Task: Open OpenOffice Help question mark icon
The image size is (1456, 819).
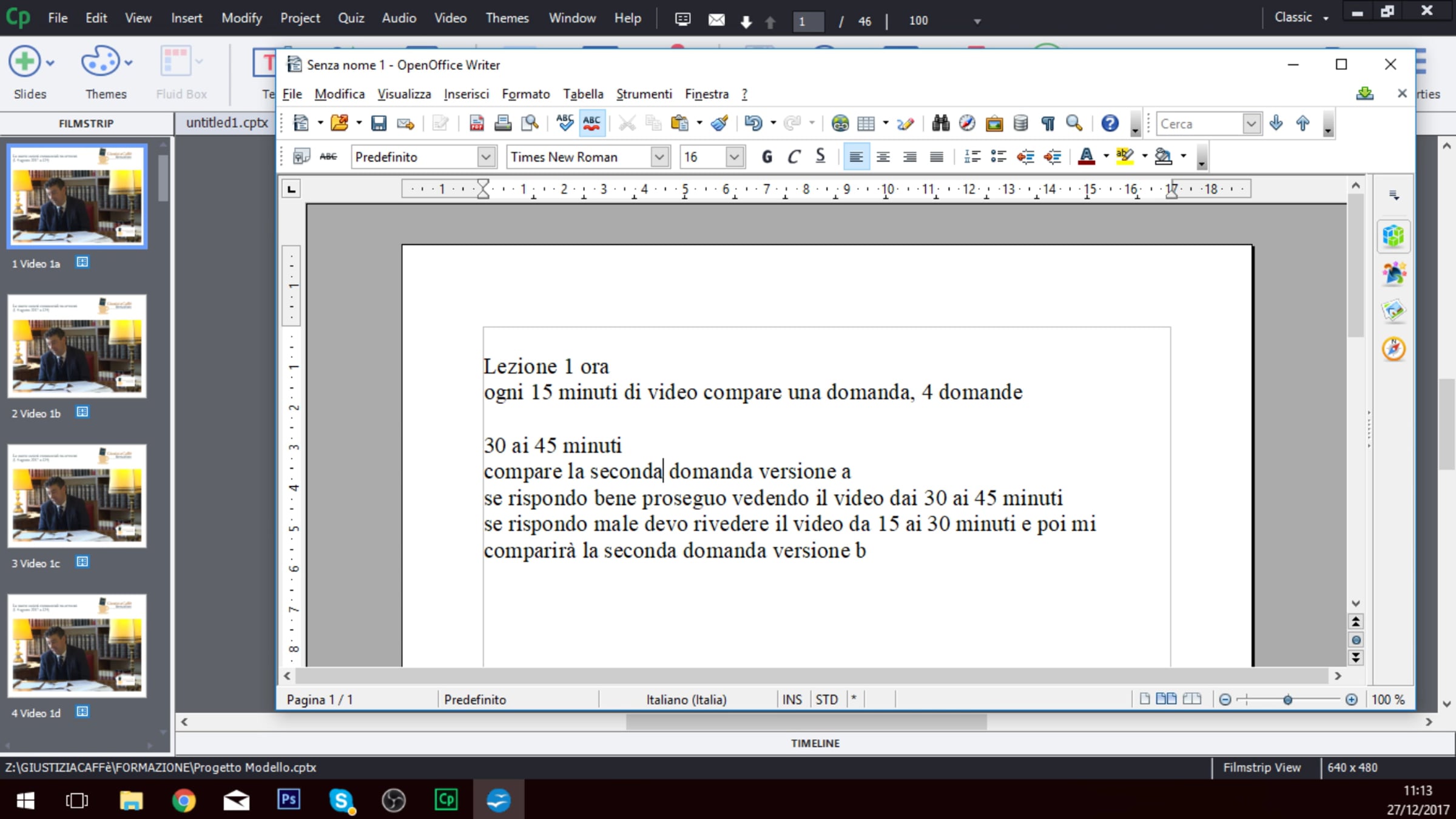Action: (1110, 124)
